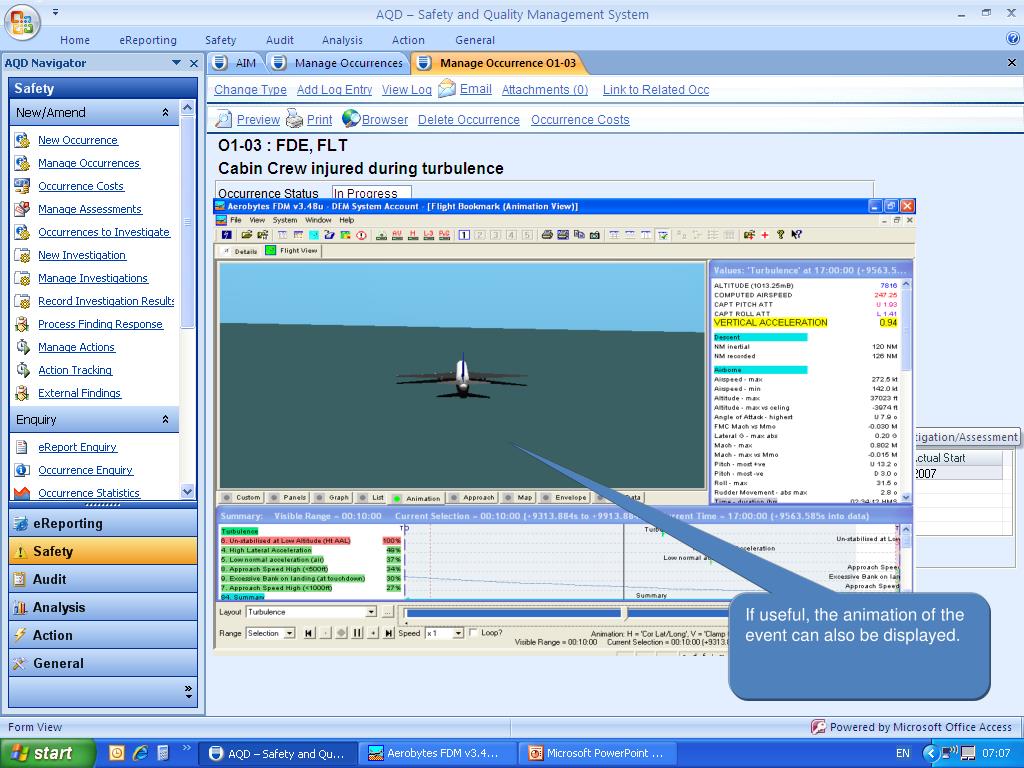Click the Process Finding Response icon
The width and height of the screenshot is (1024, 768).
(22, 324)
